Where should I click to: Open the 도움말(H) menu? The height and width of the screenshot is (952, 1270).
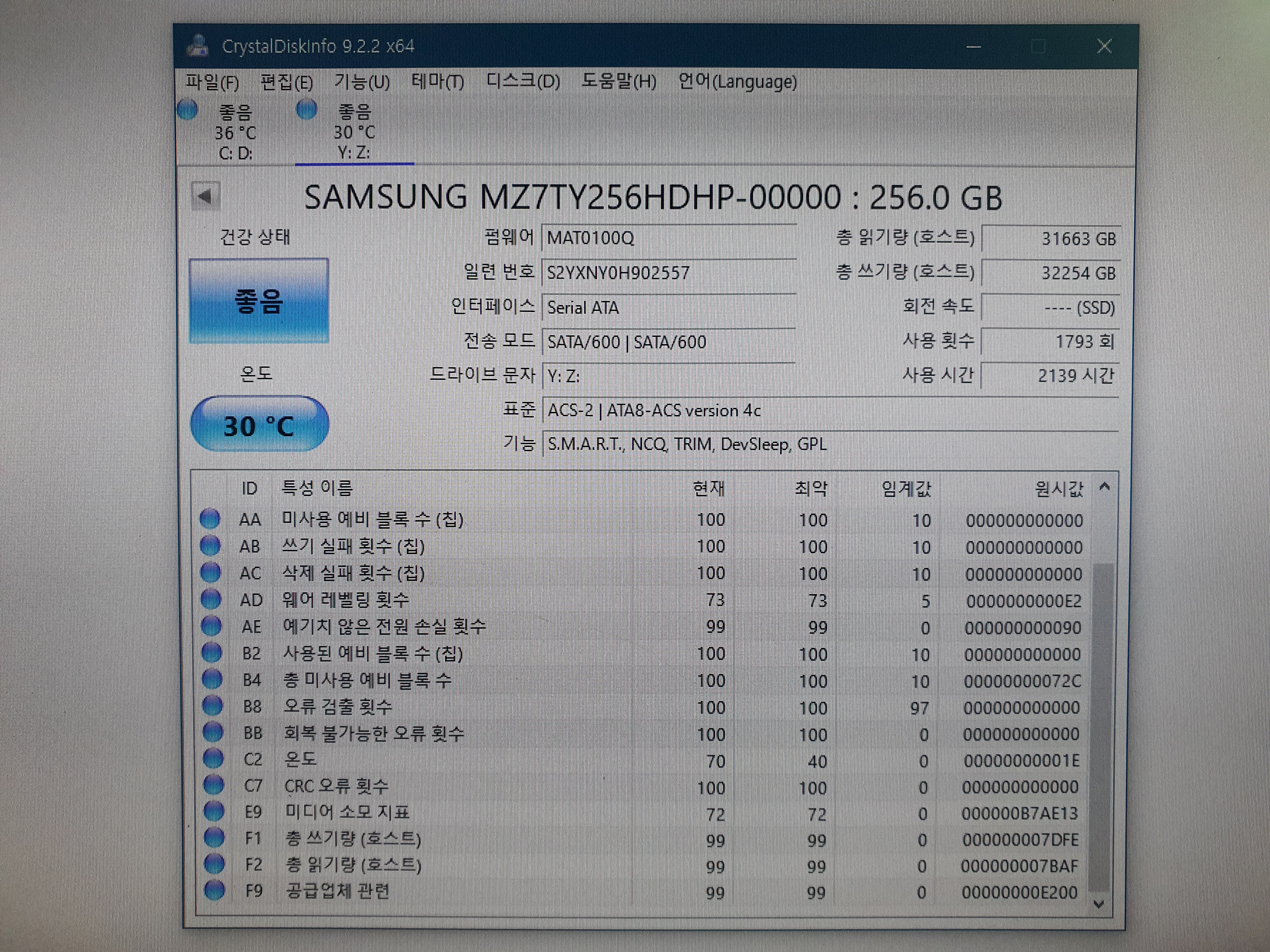pos(619,82)
